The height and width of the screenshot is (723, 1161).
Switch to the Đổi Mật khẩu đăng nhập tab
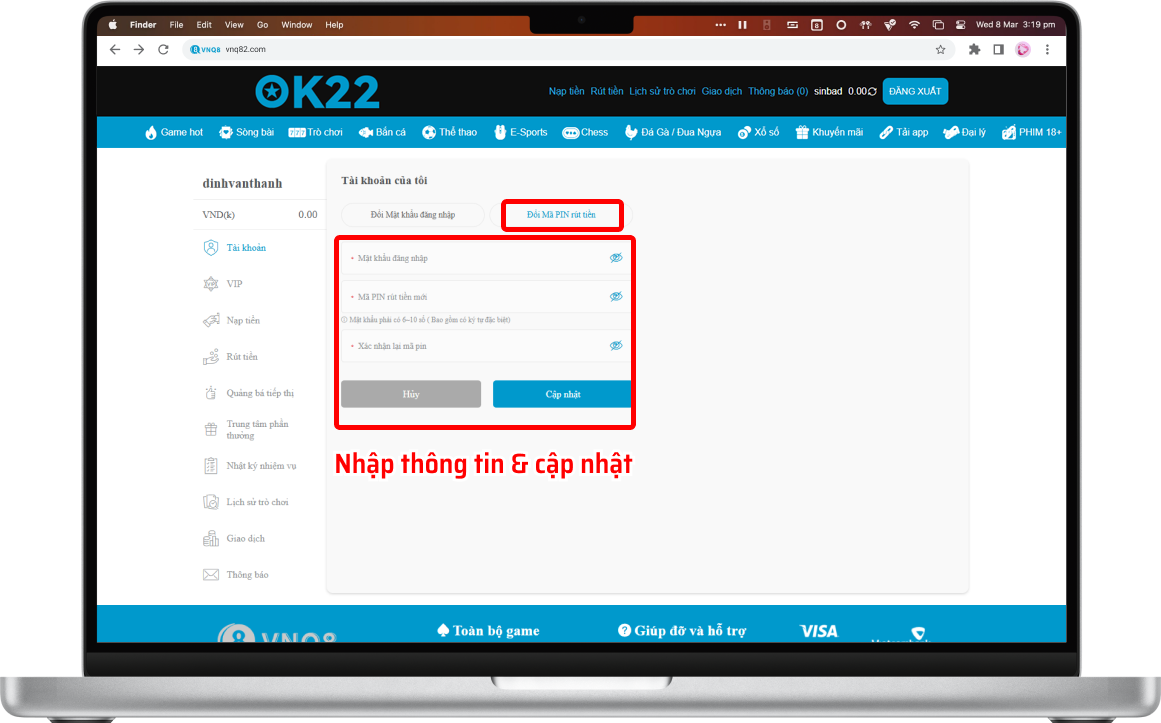click(412, 214)
